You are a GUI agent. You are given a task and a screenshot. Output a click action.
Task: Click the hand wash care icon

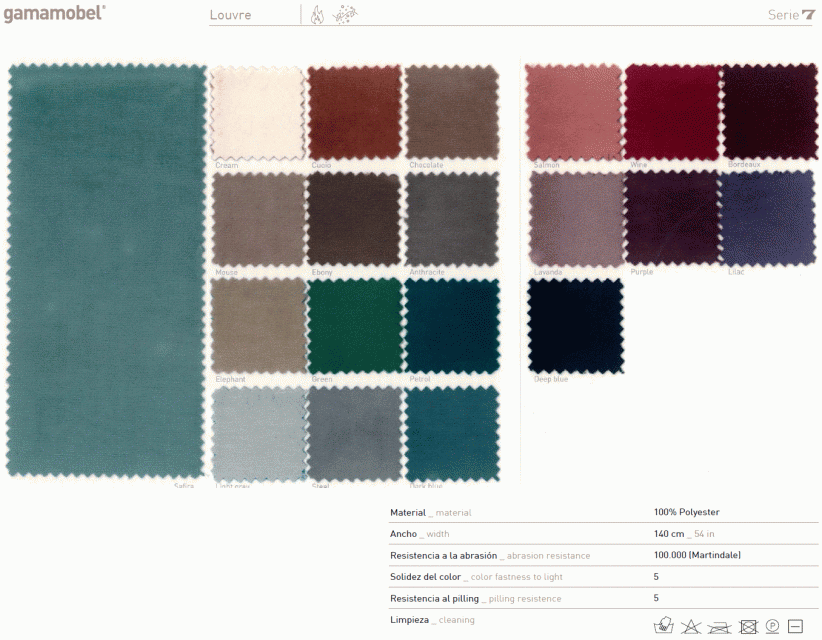click(x=663, y=626)
